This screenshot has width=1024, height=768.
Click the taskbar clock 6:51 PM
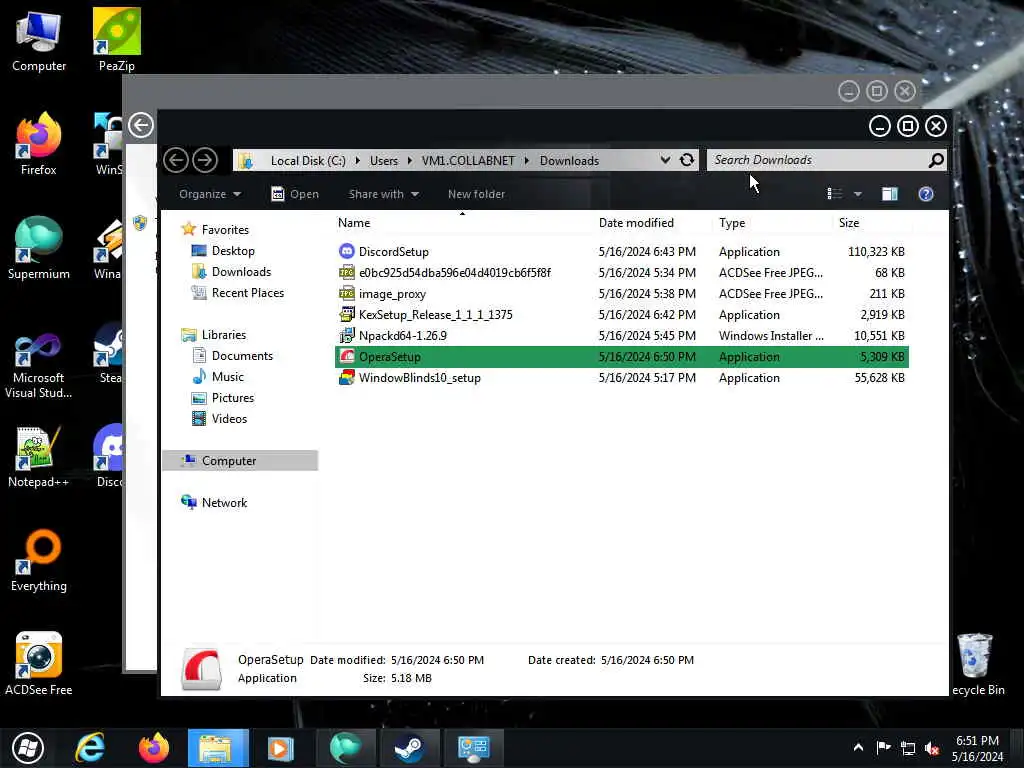[977, 741]
